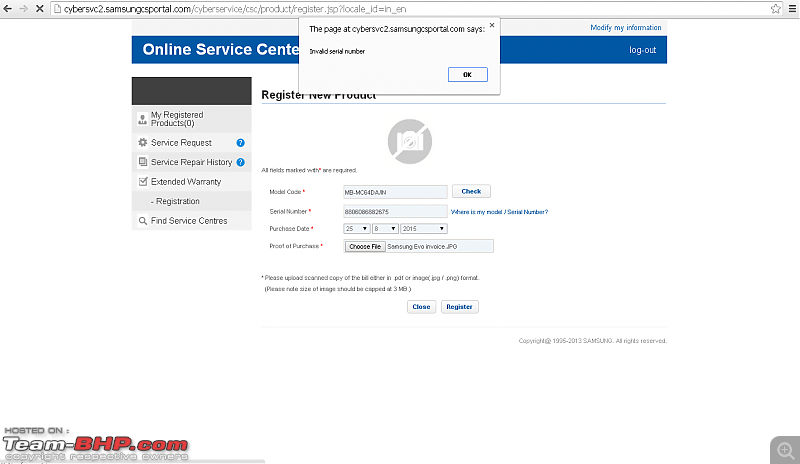Screen dimensions: 800x464
Task: Click the registered products person icon
Action: [142, 119]
